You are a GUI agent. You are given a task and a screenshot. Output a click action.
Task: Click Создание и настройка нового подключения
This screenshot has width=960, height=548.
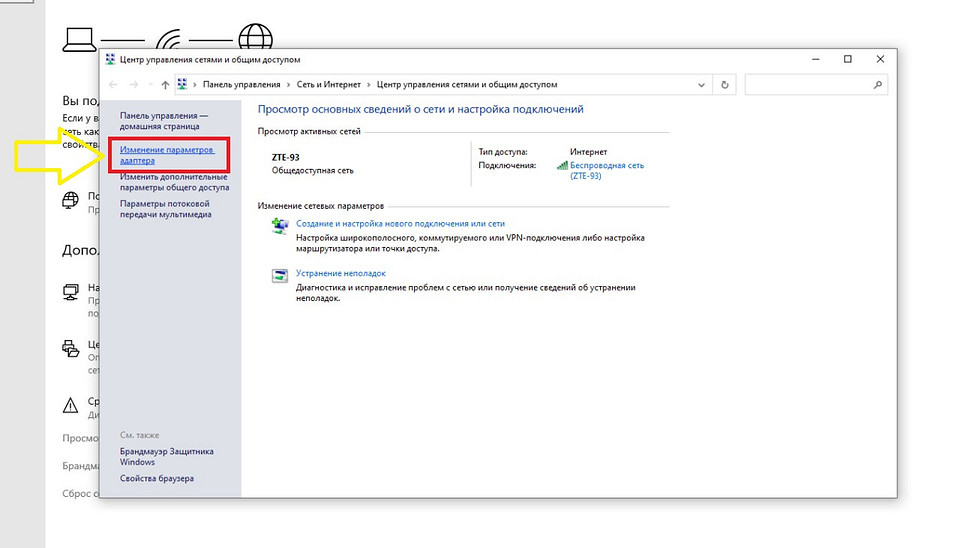point(400,224)
